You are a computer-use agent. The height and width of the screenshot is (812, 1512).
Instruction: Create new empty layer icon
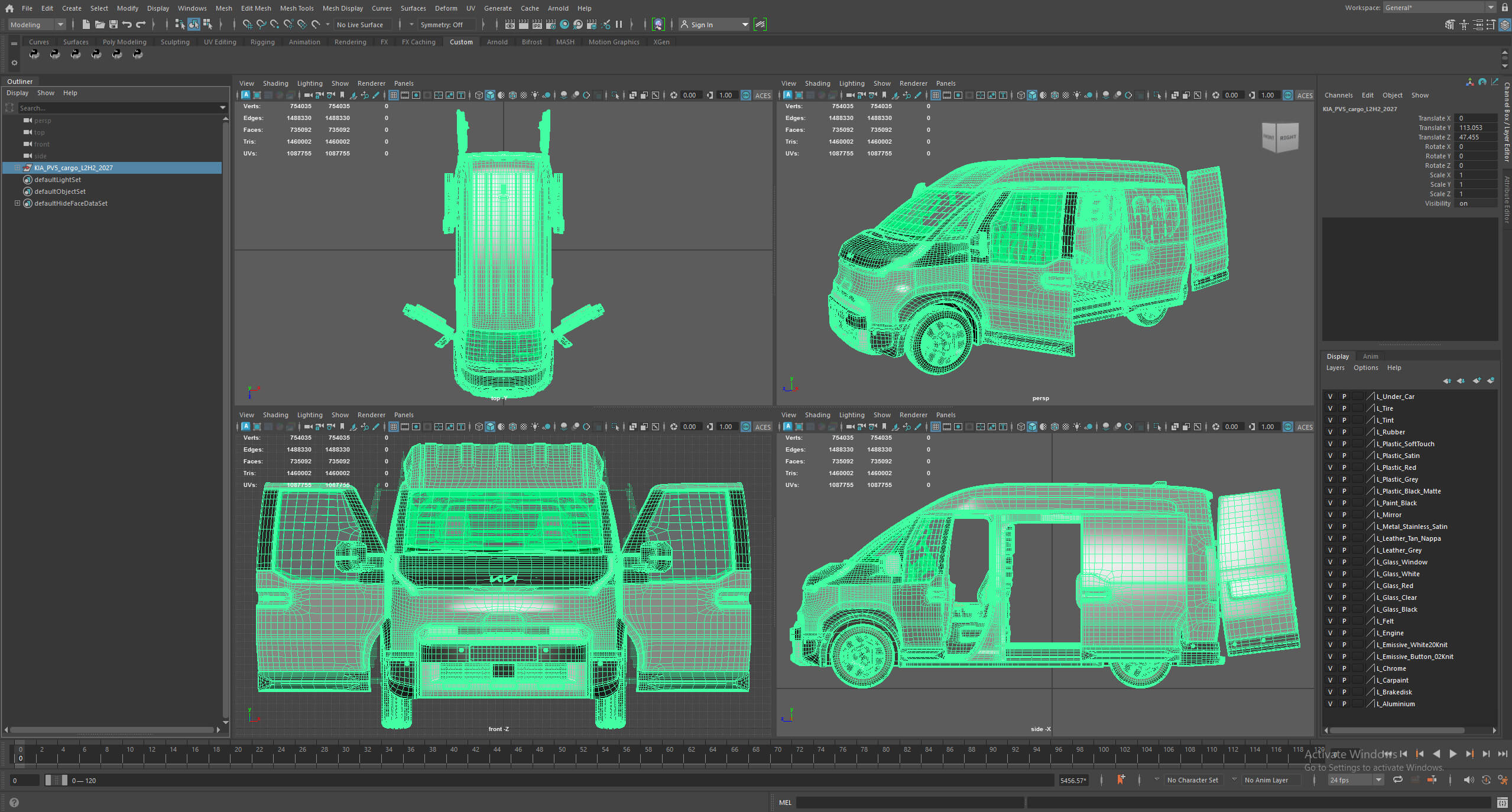point(1477,381)
